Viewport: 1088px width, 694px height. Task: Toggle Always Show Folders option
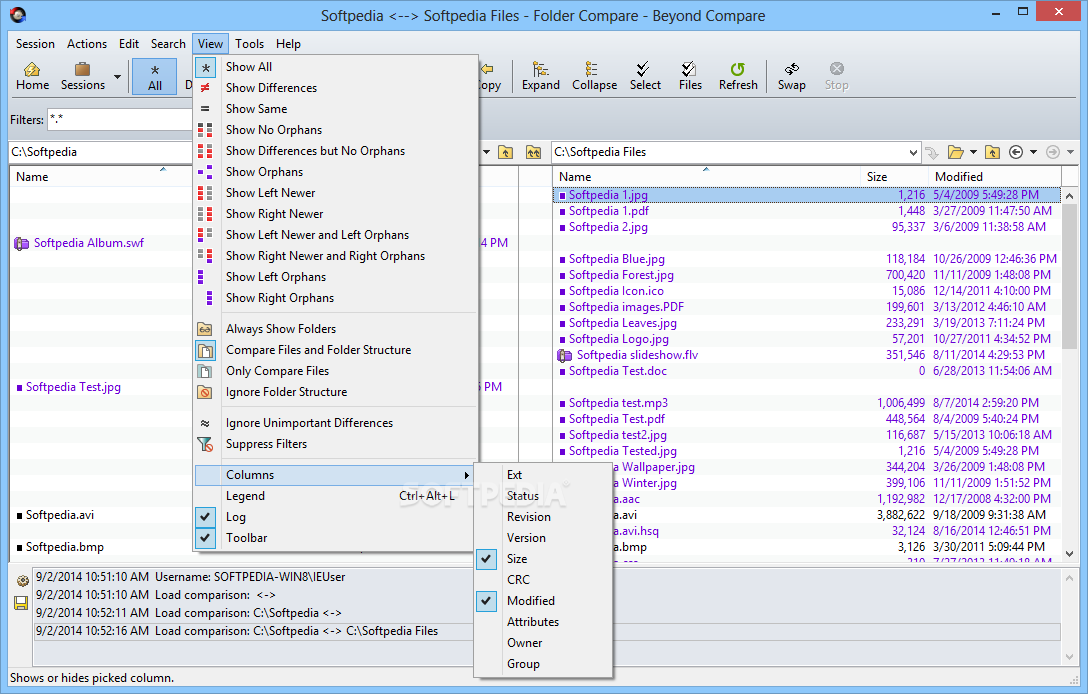click(336, 329)
